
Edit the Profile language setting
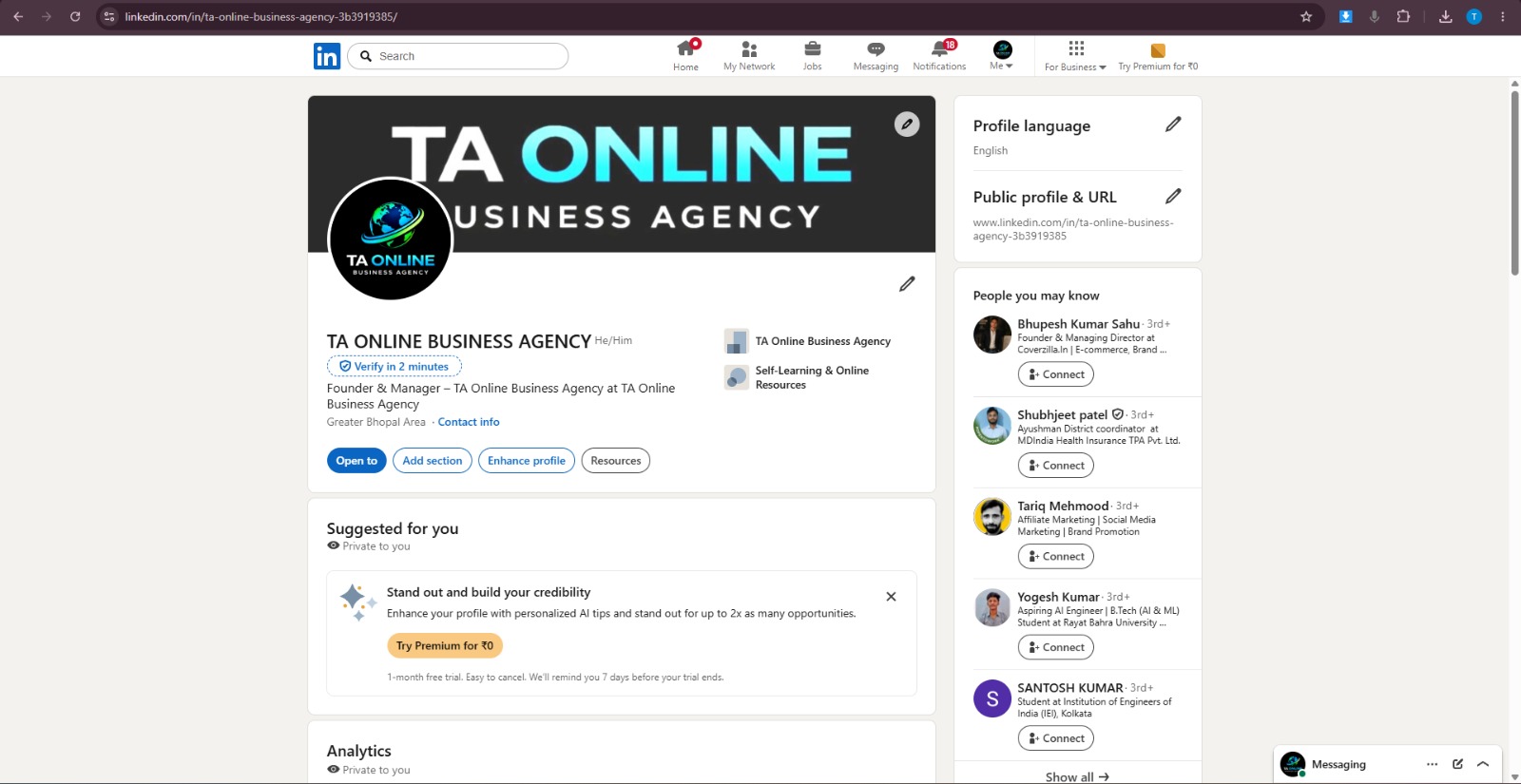(1173, 124)
